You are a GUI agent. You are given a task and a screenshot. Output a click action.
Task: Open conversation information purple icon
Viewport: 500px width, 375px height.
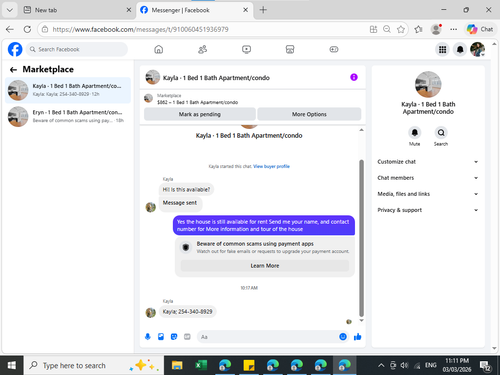tap(354, 77)
